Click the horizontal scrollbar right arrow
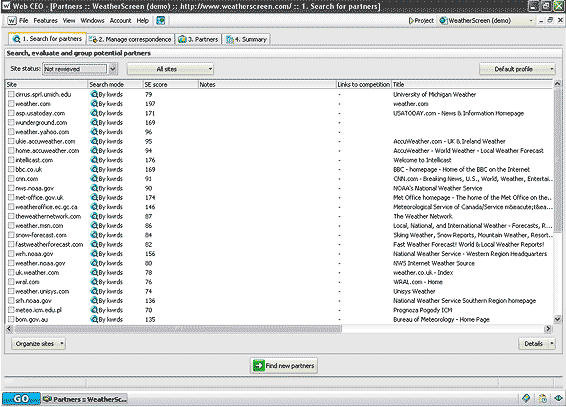The height and width of the screenshot is (407, 566). pos(548,329)
